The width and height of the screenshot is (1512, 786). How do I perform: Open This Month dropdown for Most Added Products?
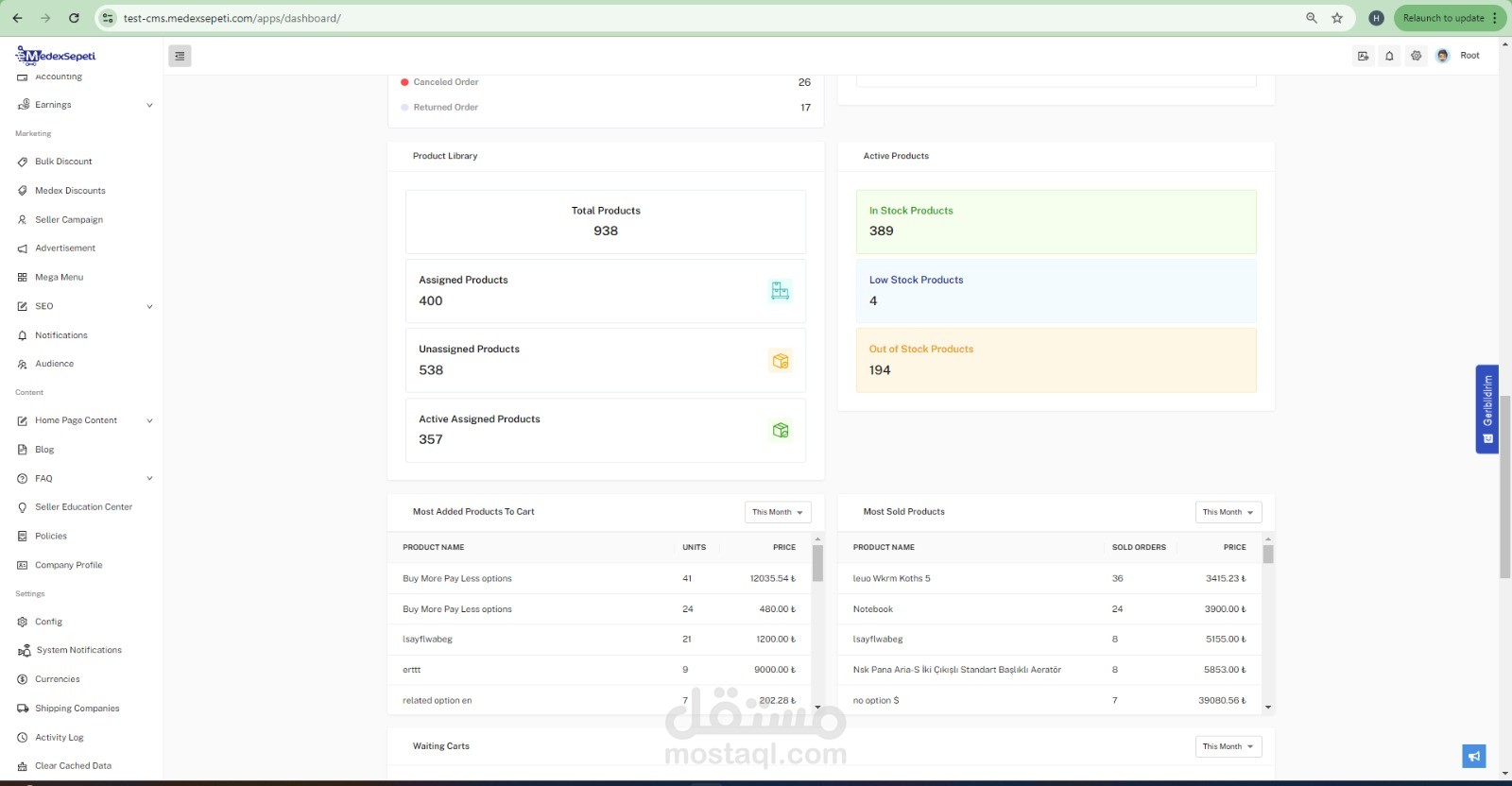778,512
